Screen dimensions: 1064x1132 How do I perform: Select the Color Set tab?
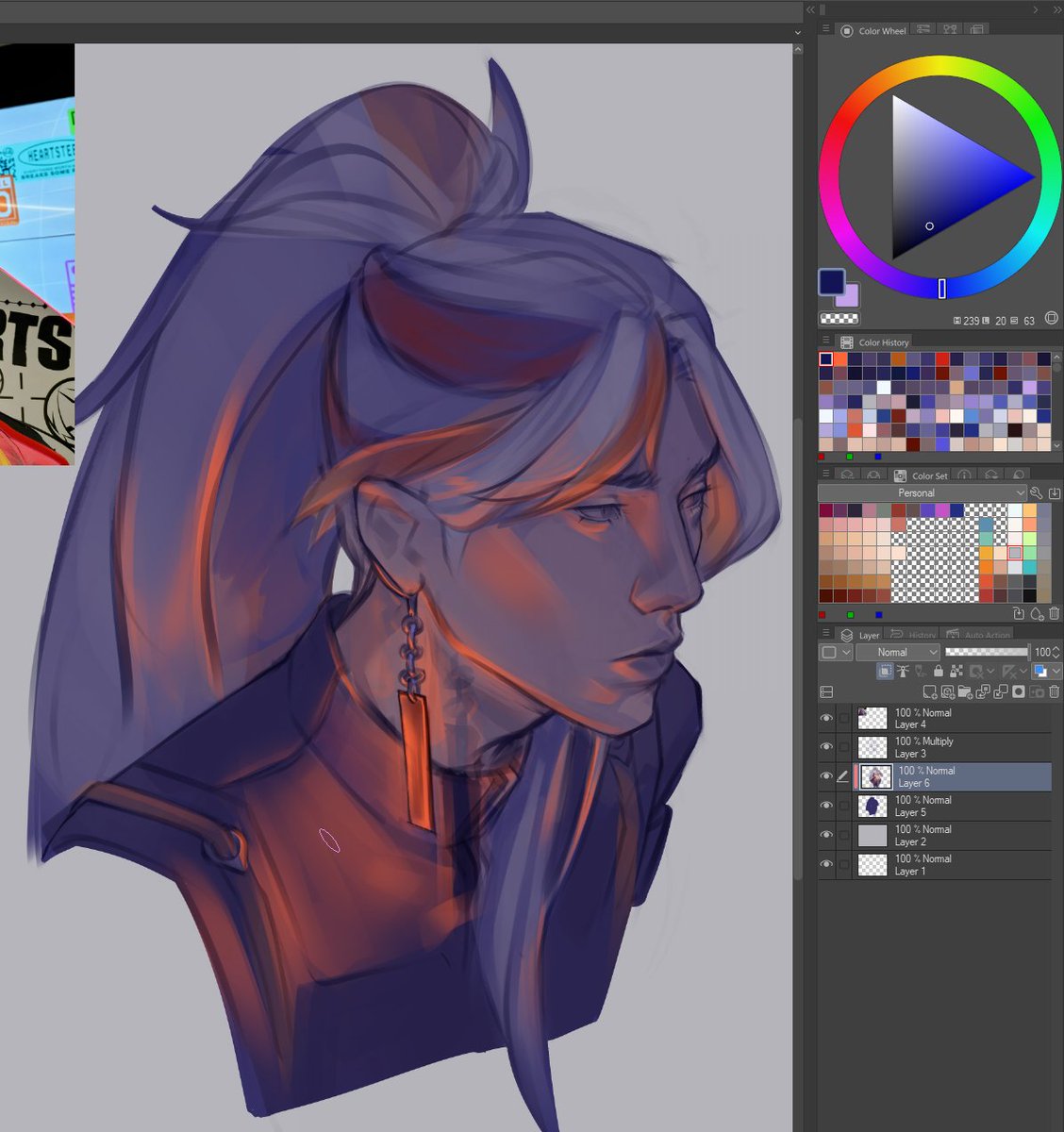[x=921, y=475]
